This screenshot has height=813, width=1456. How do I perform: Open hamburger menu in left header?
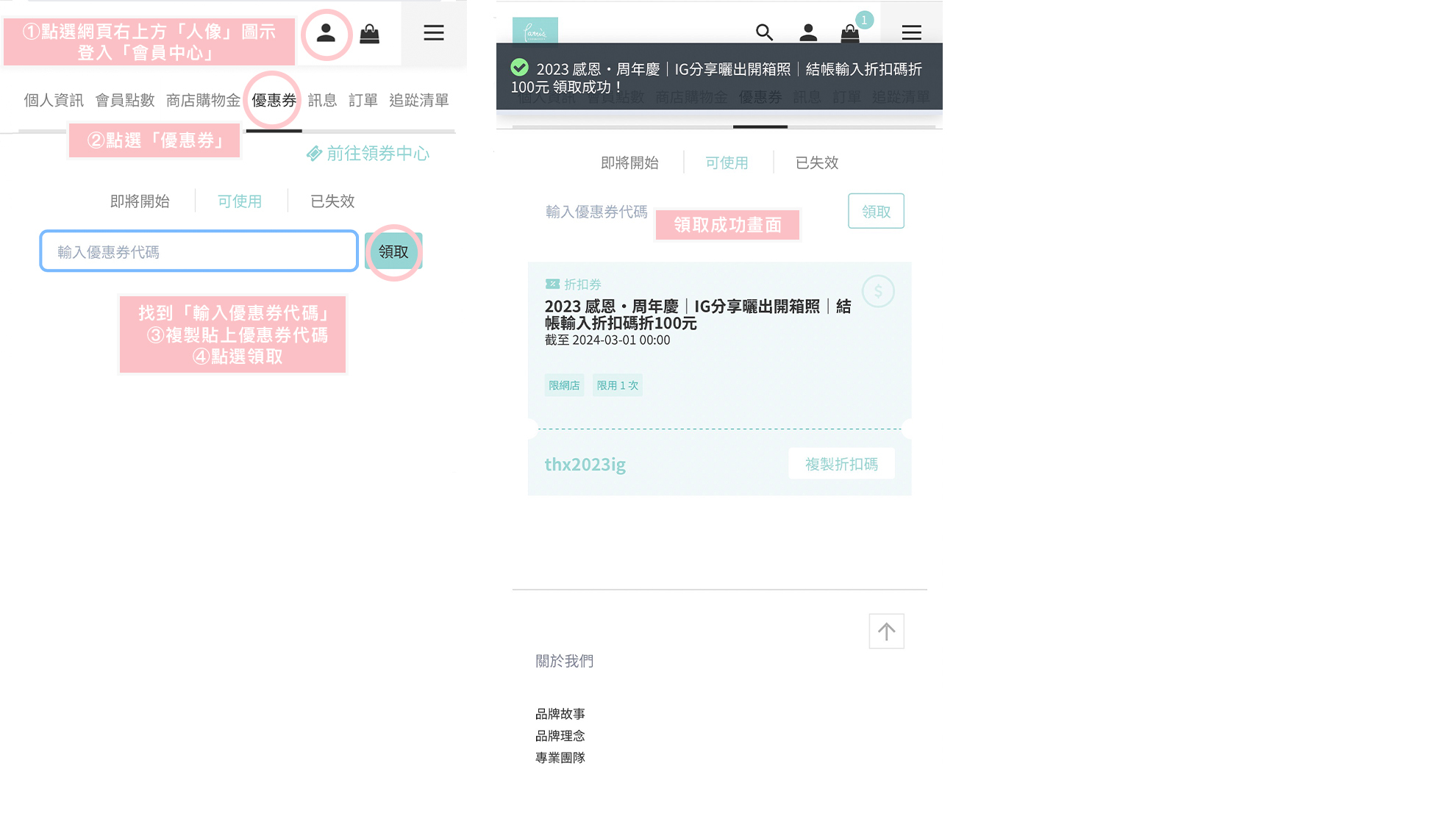[x=433, y=33]
